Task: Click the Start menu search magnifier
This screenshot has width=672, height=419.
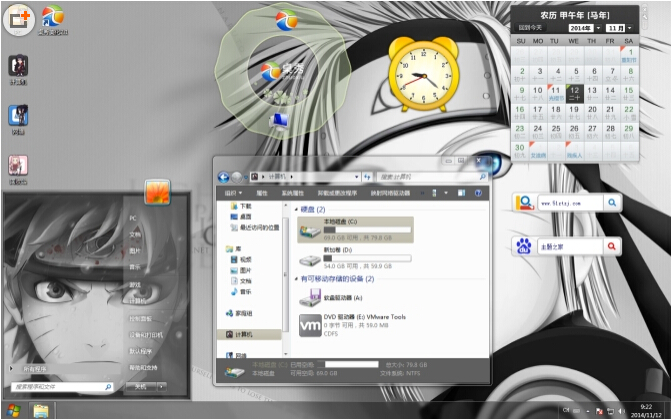Action: (108, 387)
